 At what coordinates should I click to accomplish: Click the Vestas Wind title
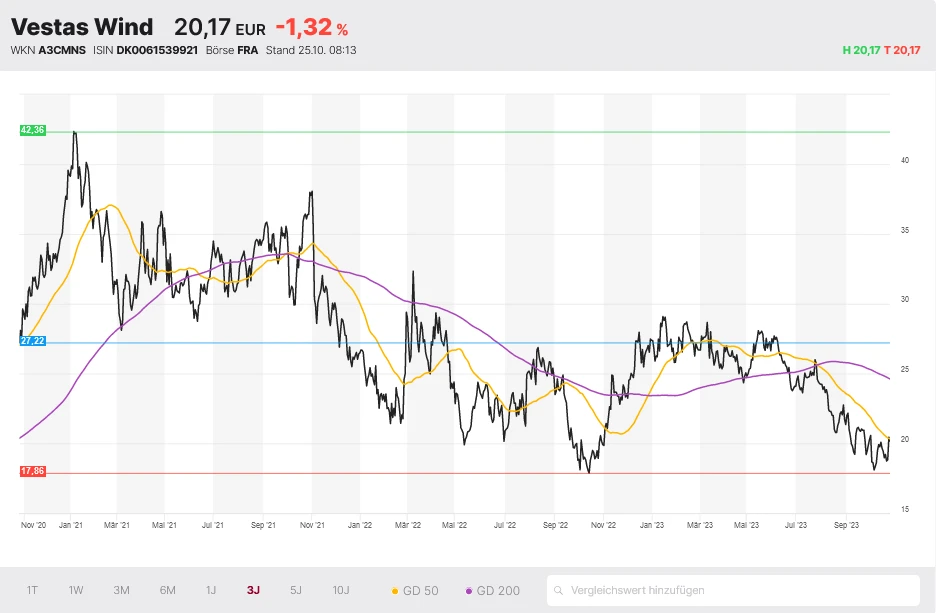pos(82,27)
